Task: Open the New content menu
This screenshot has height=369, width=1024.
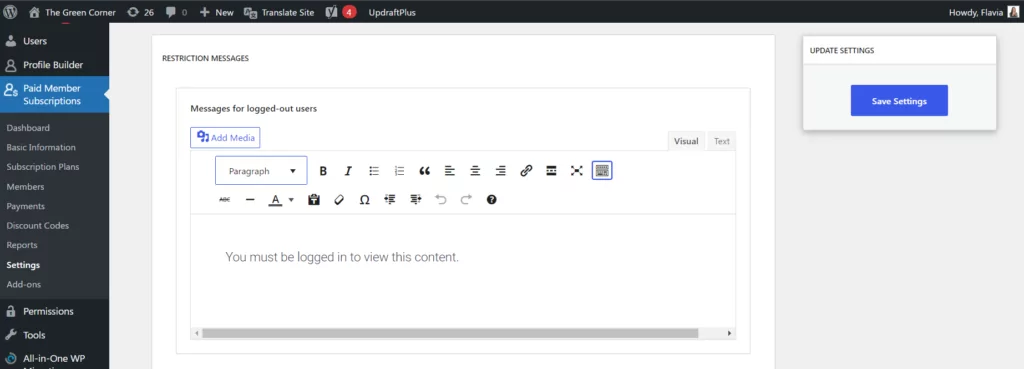Action: 217,12
